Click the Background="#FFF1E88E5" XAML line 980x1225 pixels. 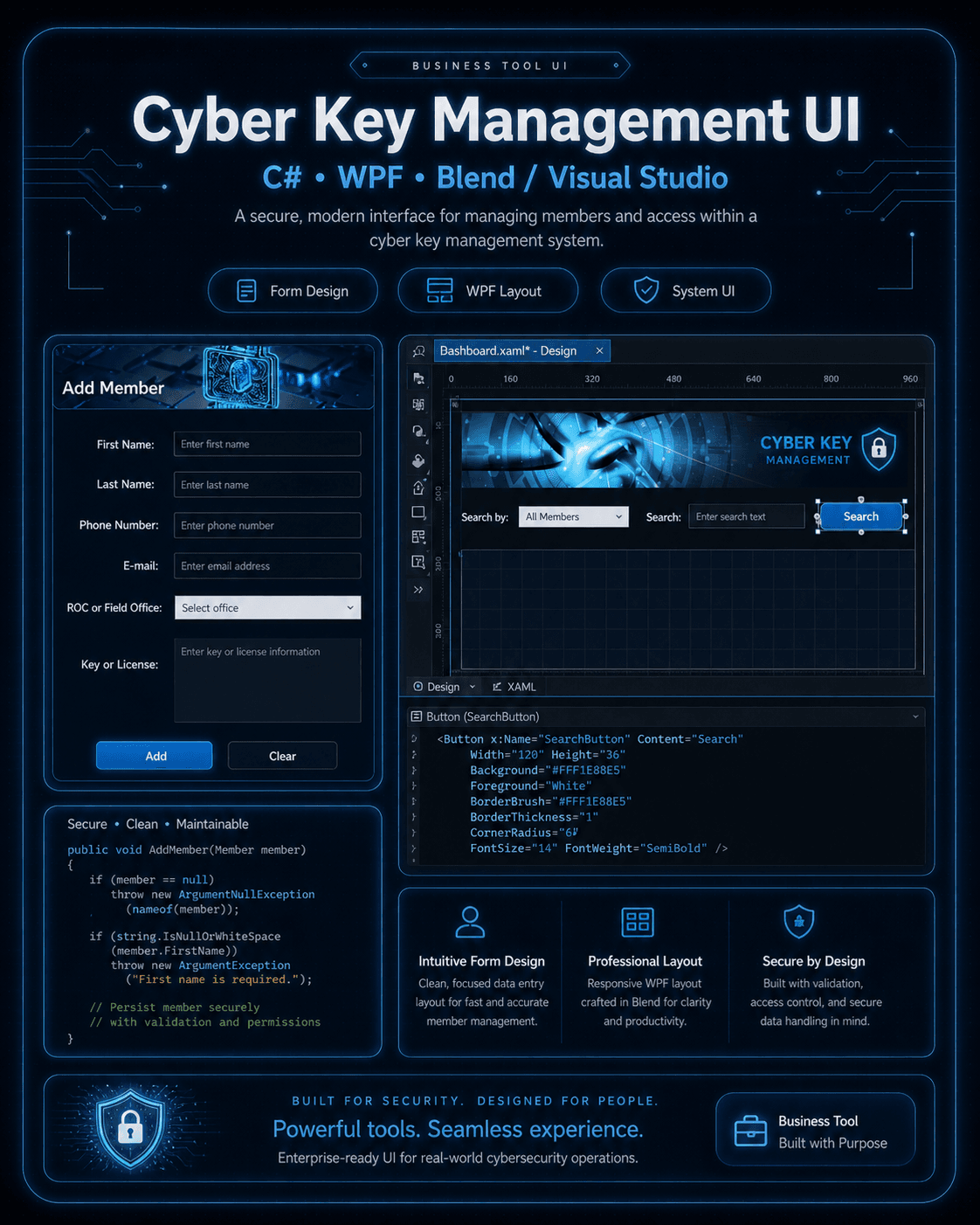point(548,771)
